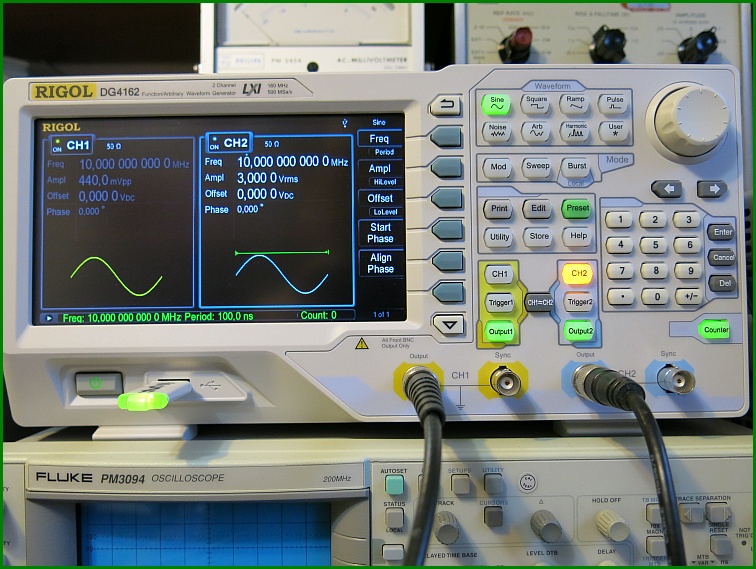756x569 pixels.
Task: Select the CH1 channel button
Action: [x=499, y=274]
